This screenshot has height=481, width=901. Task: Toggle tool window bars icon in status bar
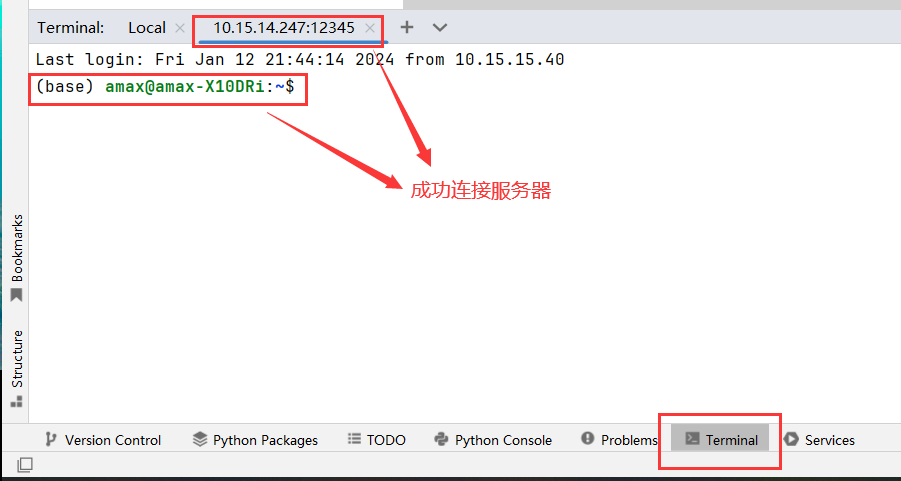click(x=25, y=464)
